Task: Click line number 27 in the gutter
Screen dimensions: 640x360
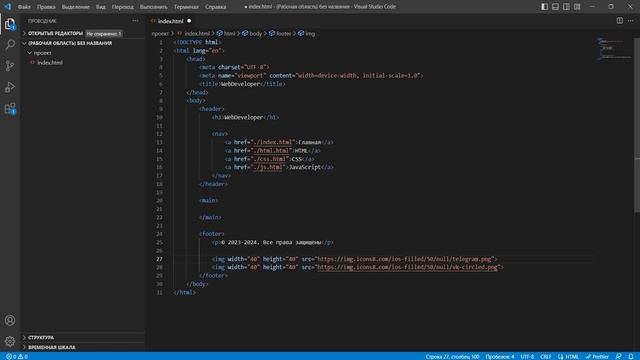Action: point(159,259)
